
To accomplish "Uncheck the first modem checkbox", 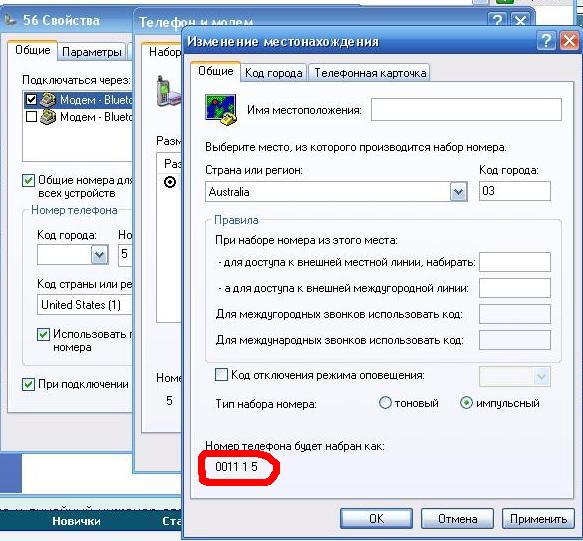I will (x=31, y=99).
